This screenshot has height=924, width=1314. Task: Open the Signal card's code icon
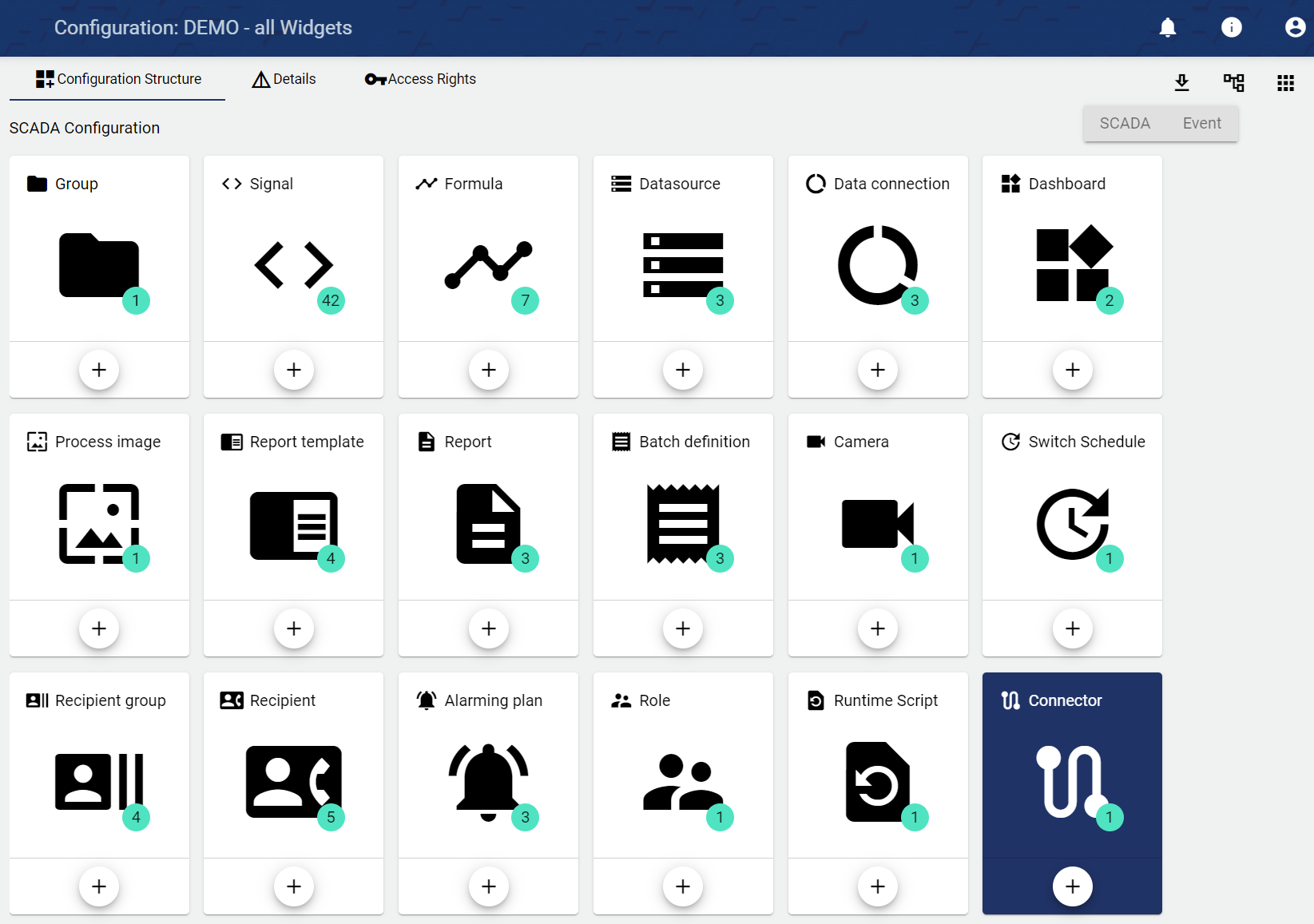point(293,265)
